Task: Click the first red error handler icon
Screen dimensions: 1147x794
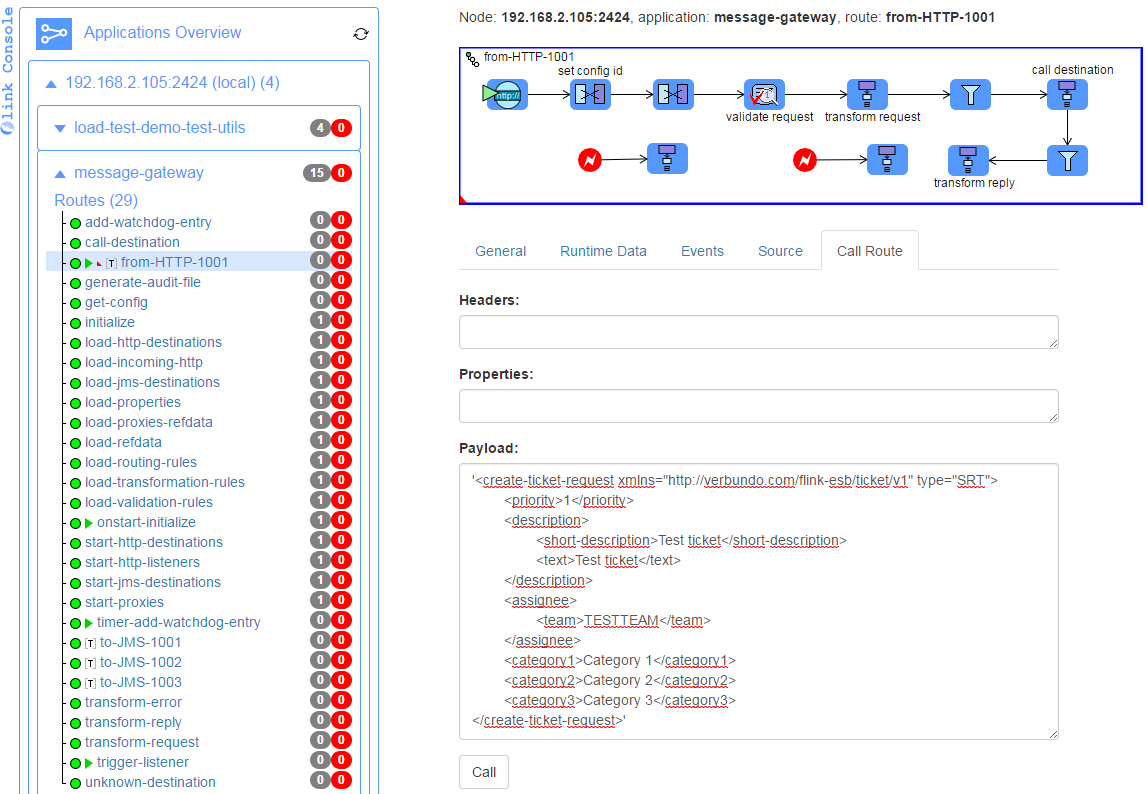Action: 590,160
